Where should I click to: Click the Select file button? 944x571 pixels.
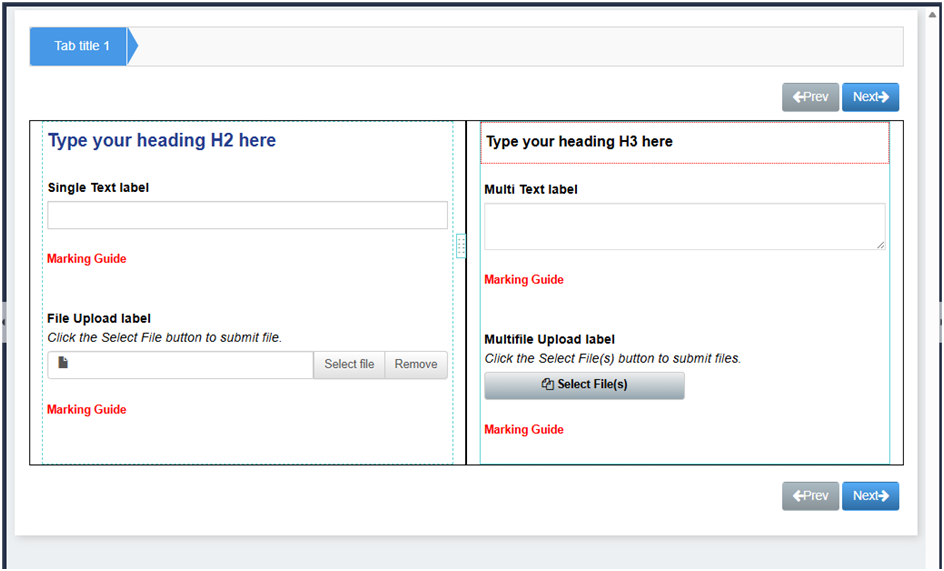click(349, 365)
